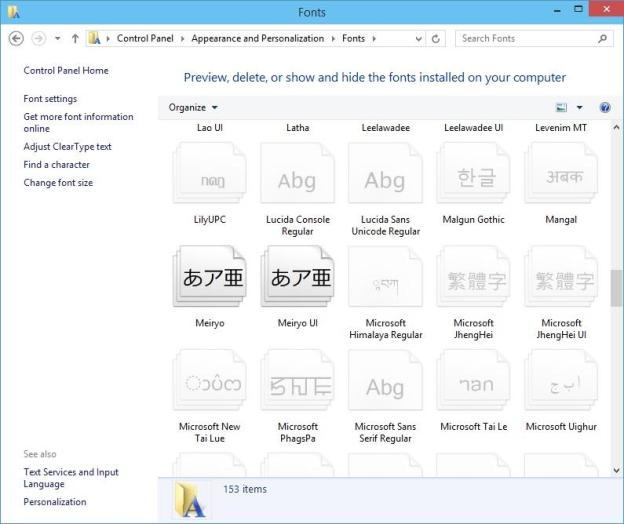
Task: Get more font information online
Action: click(78, 123)
